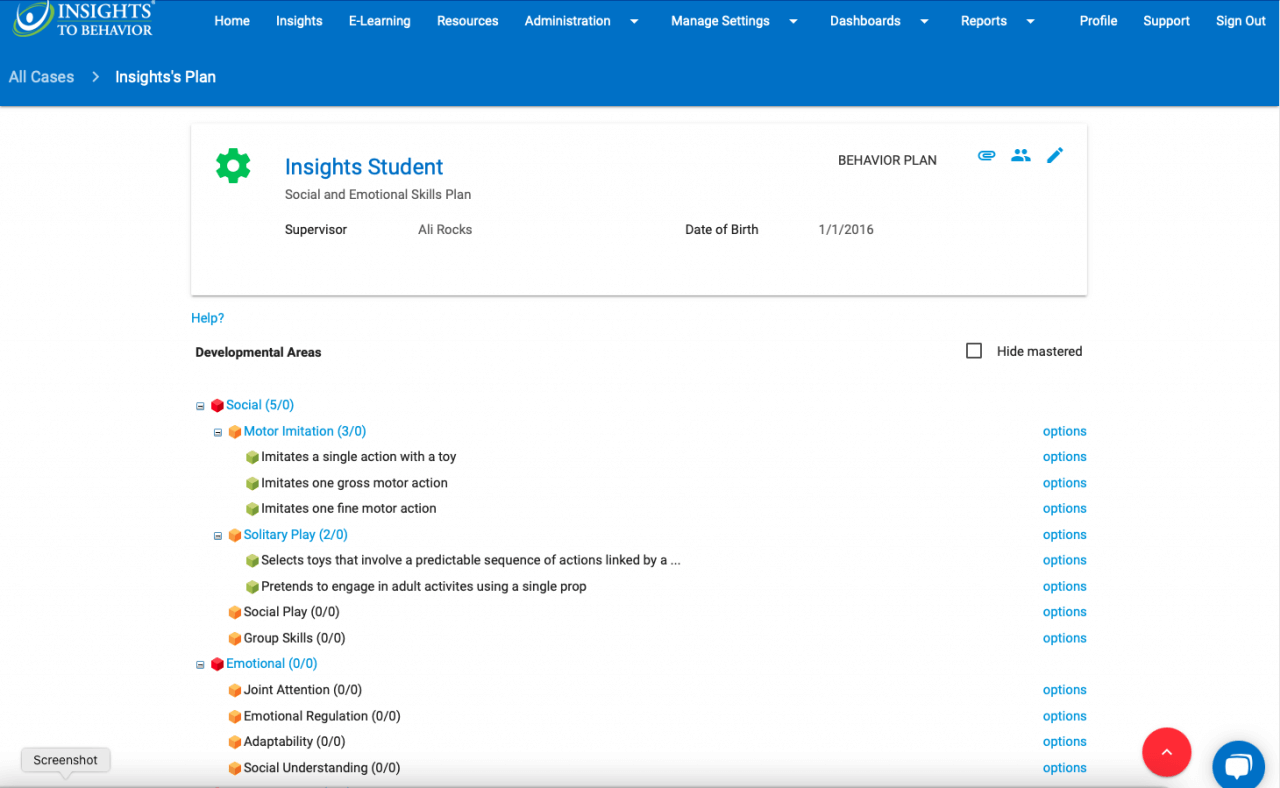The image size is (1280, 788).
Task: Open the Manage Settings dropdown arrow
Action: pos(793,21)
